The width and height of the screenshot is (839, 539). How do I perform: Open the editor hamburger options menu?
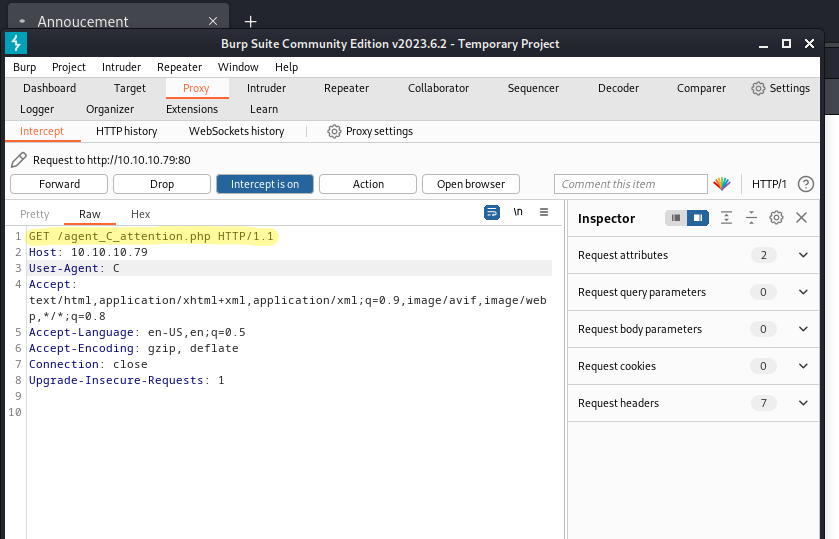(544, 213)
